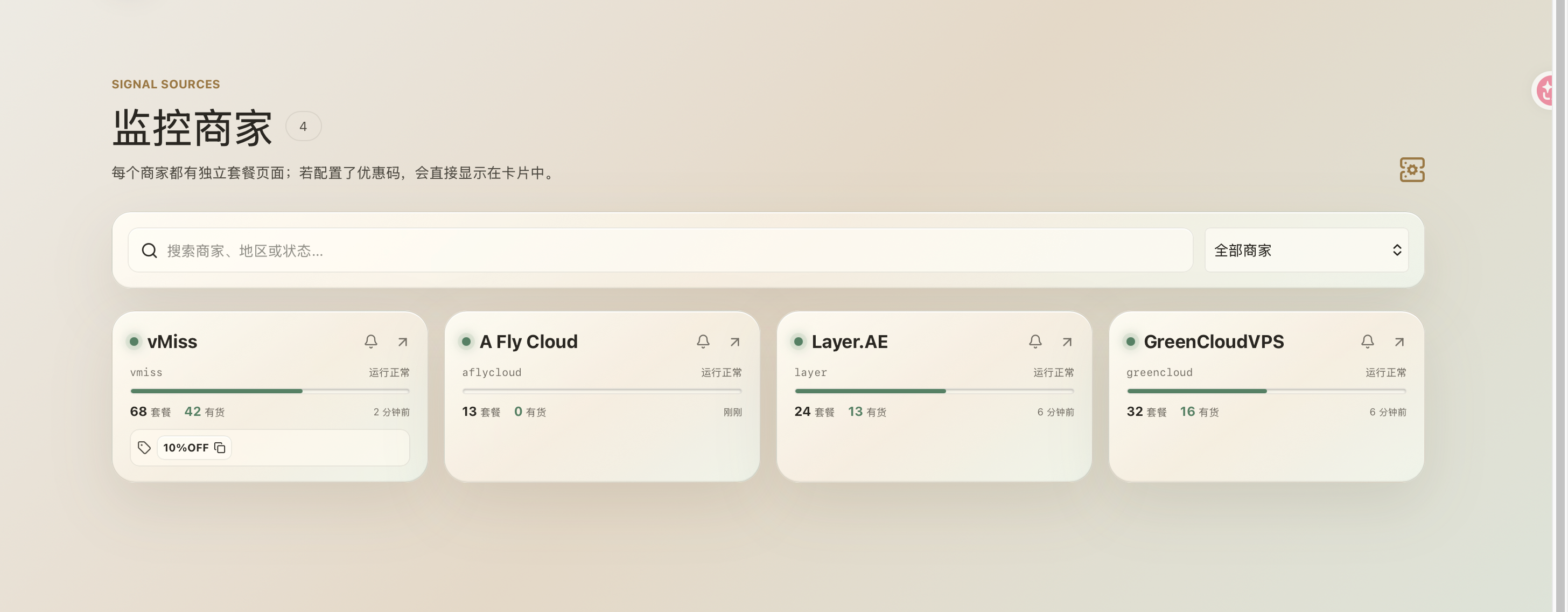
Task: Click the 24 套餐 count on Layer.AE
Action: tap(815, 412)
